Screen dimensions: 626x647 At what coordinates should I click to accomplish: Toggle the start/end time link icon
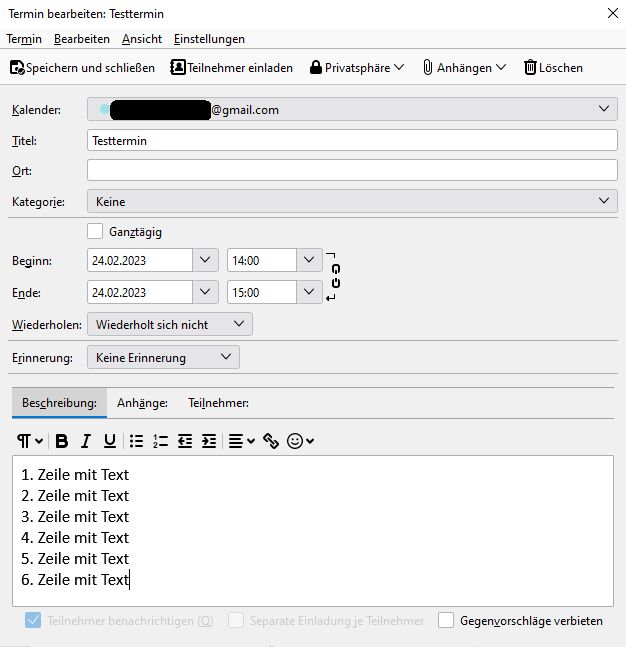tap(335, 276)
